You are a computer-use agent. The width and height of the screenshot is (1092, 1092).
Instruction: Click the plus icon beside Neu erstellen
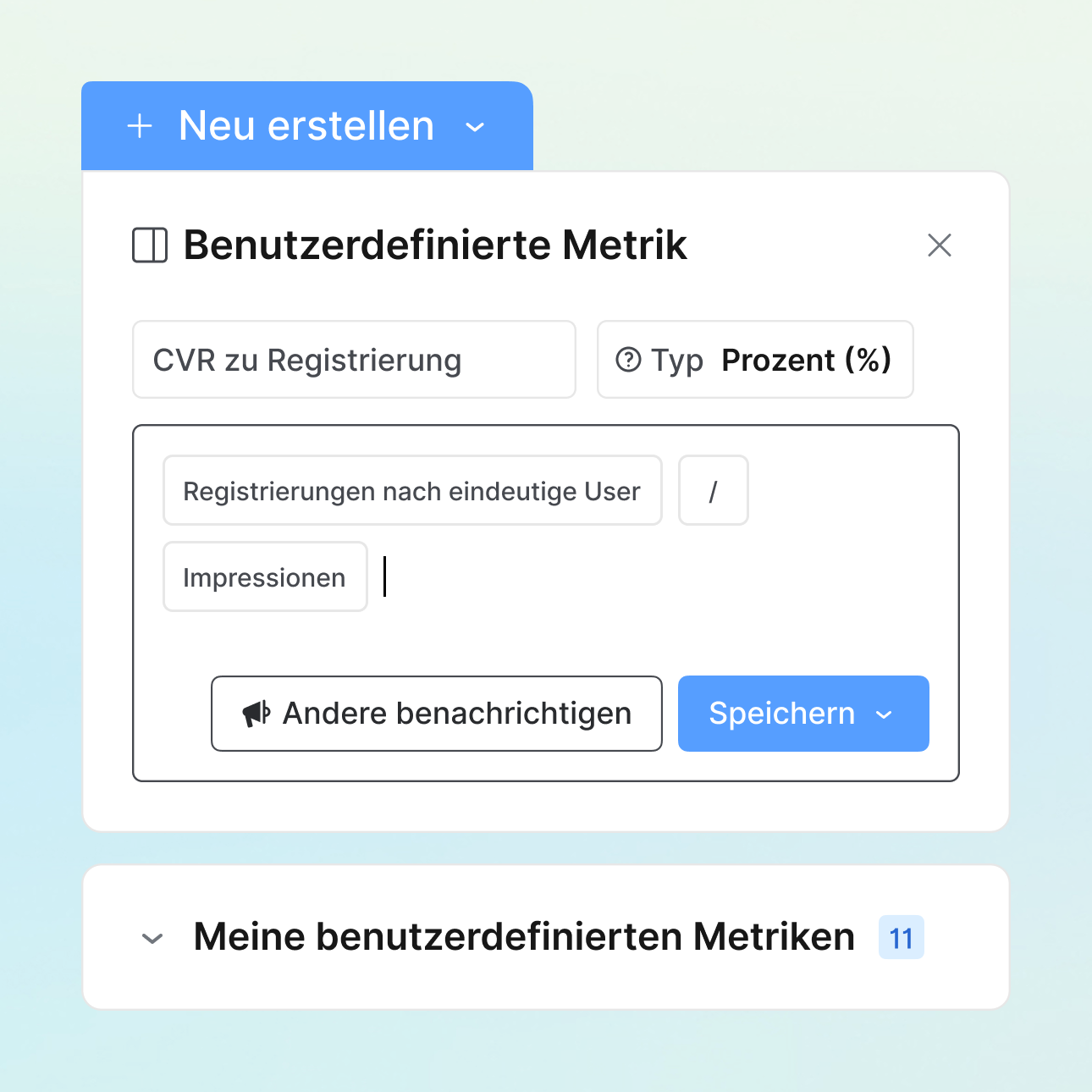140,127
